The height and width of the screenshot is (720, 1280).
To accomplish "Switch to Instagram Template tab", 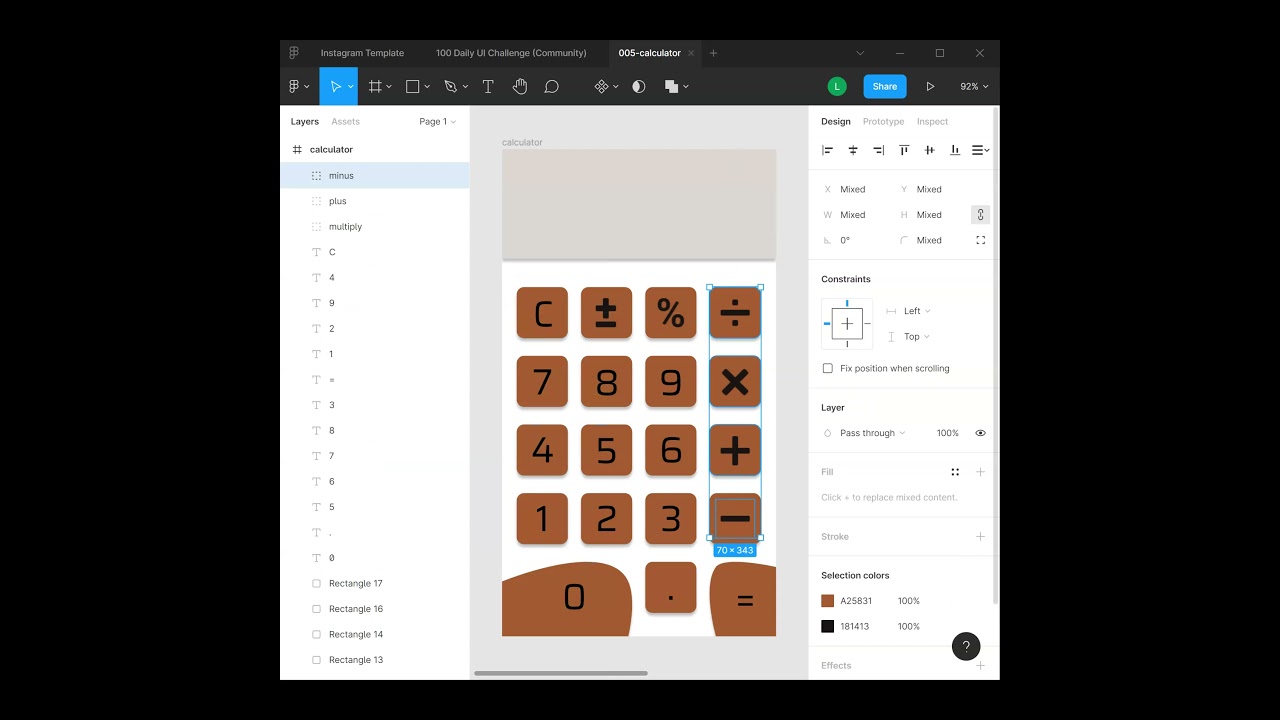I will pyautogui.click(x=362, y=53).
